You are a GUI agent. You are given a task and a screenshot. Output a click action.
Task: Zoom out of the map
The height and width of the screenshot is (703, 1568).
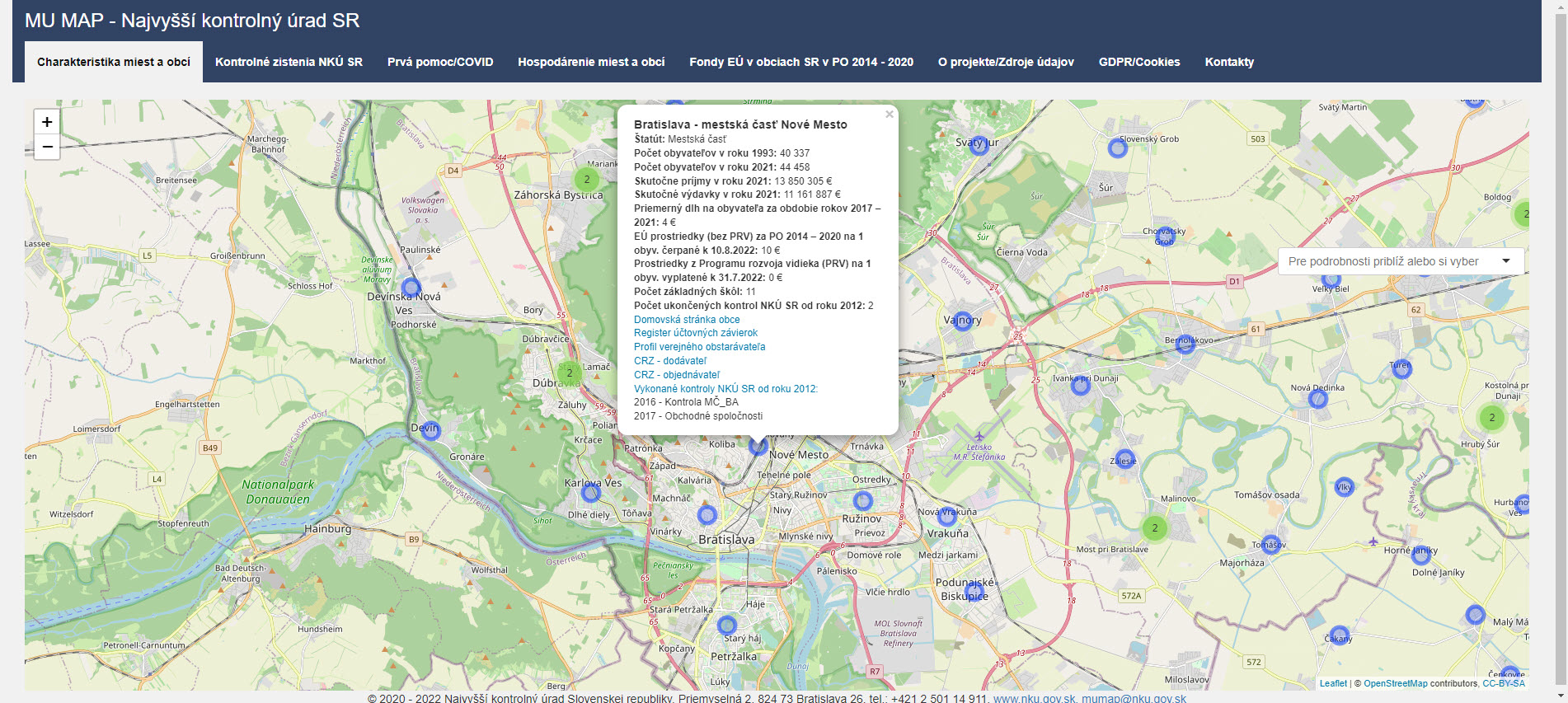(47, 148)
